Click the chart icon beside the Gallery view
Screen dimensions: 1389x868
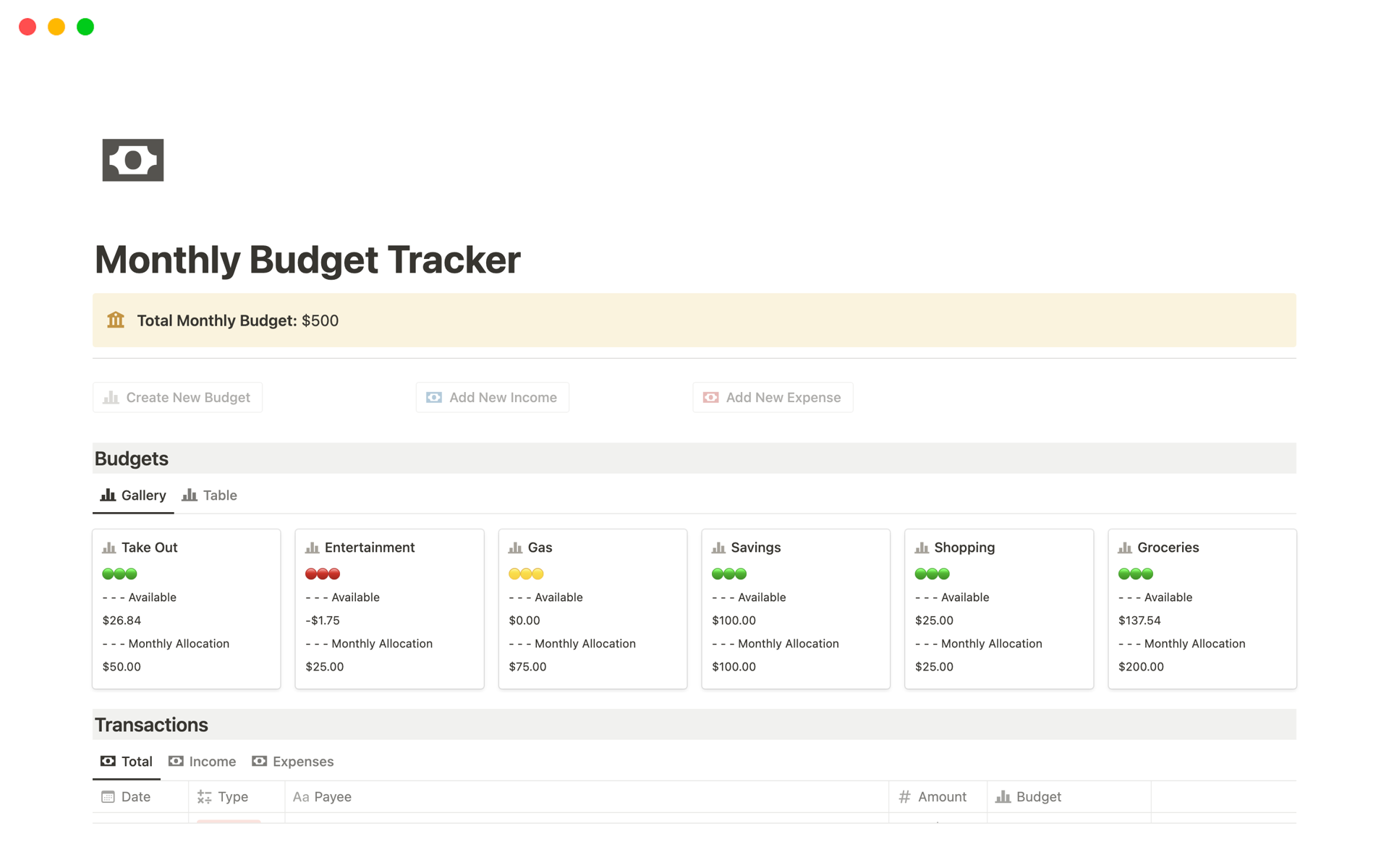[x=108, y=495]
